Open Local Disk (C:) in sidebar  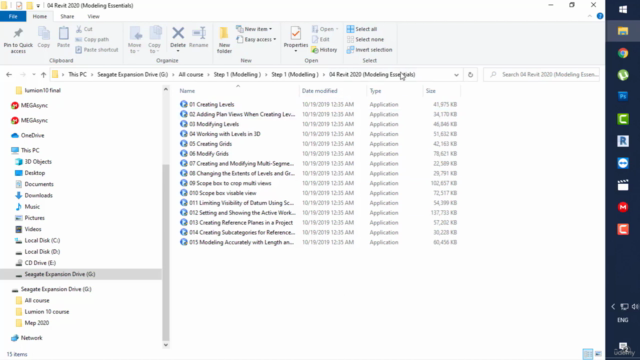[x=42, y=240]
